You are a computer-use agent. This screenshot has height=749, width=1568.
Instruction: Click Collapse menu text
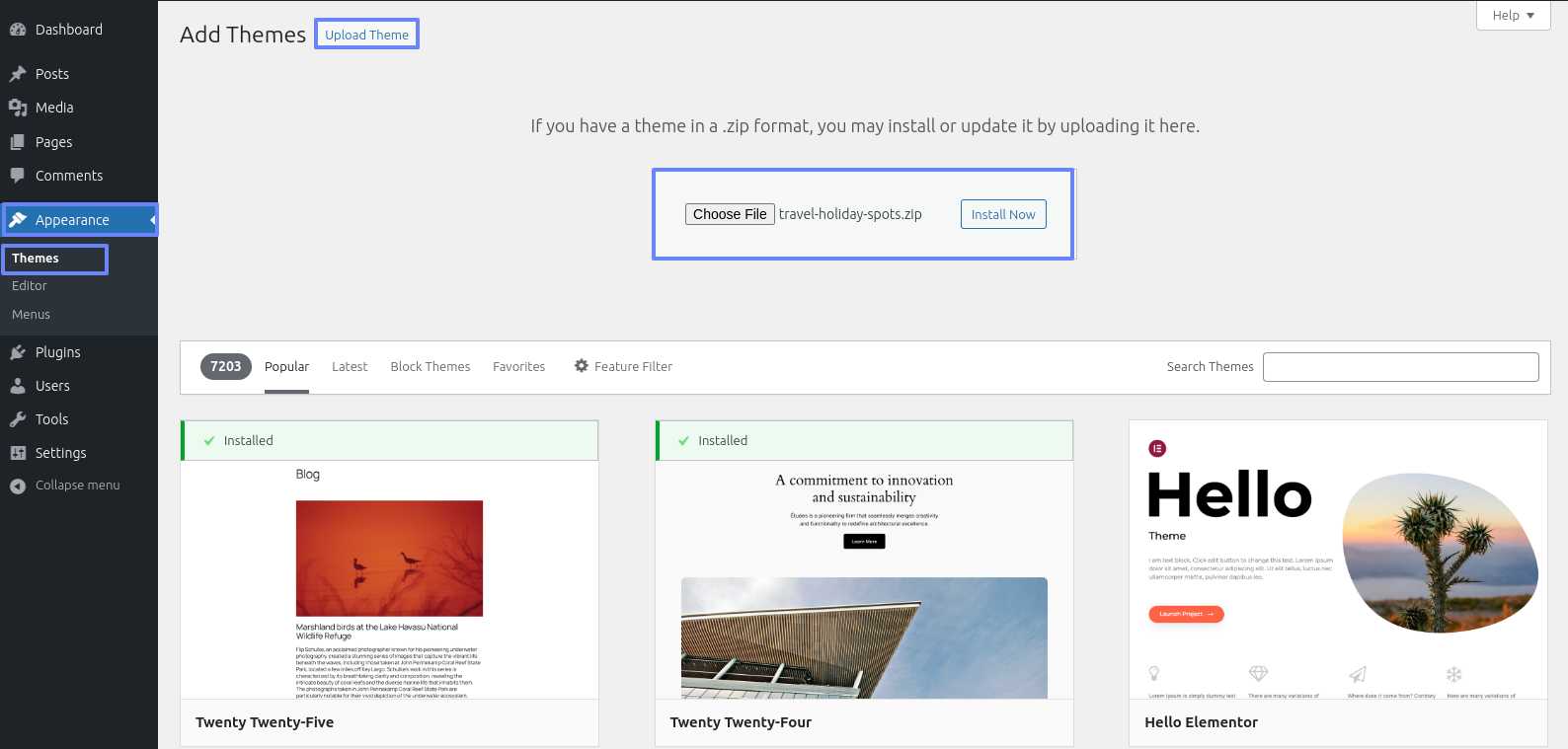(x=78, y=486)
